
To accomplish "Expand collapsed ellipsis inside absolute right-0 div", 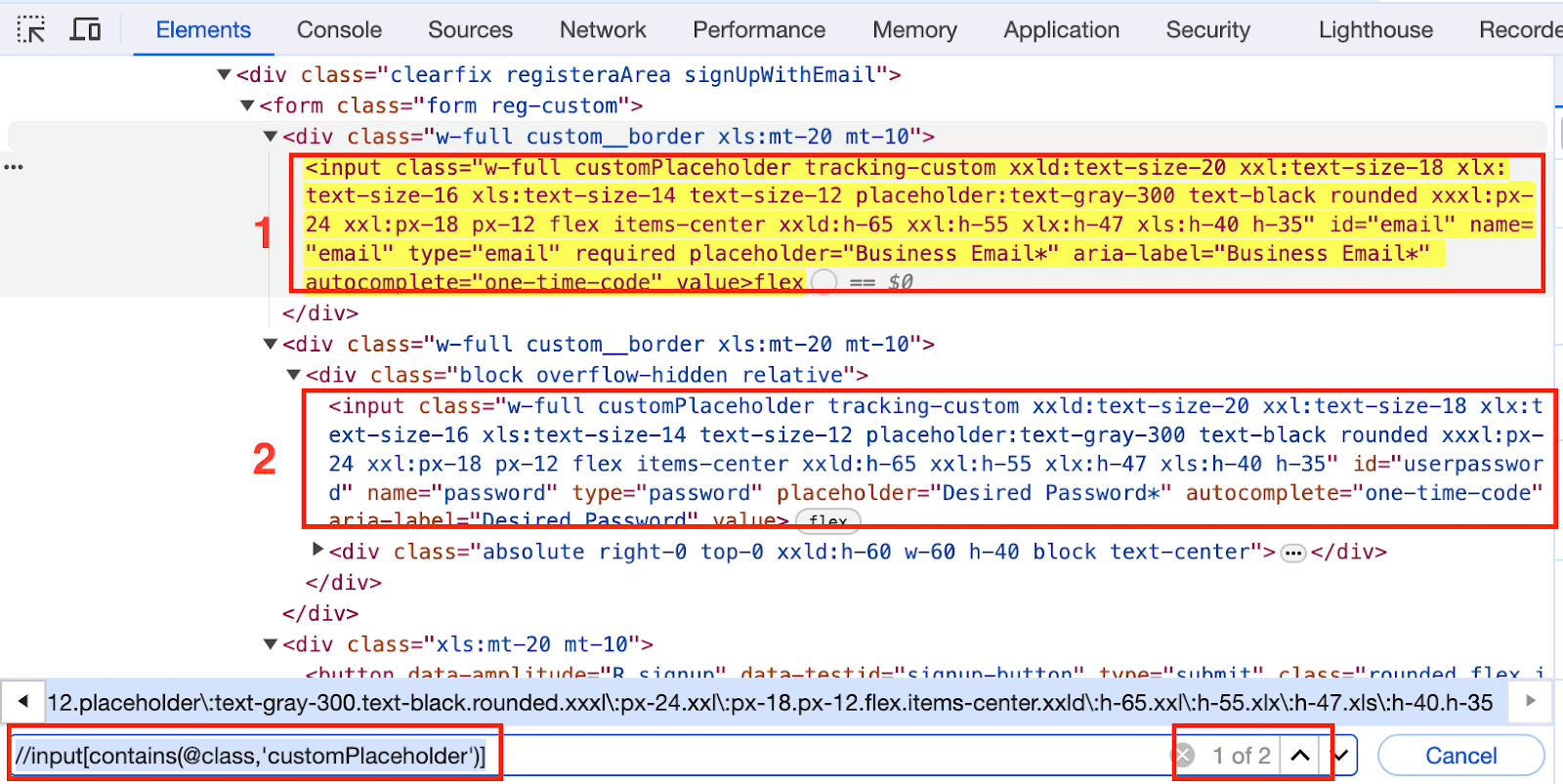I will [1293, 554].
